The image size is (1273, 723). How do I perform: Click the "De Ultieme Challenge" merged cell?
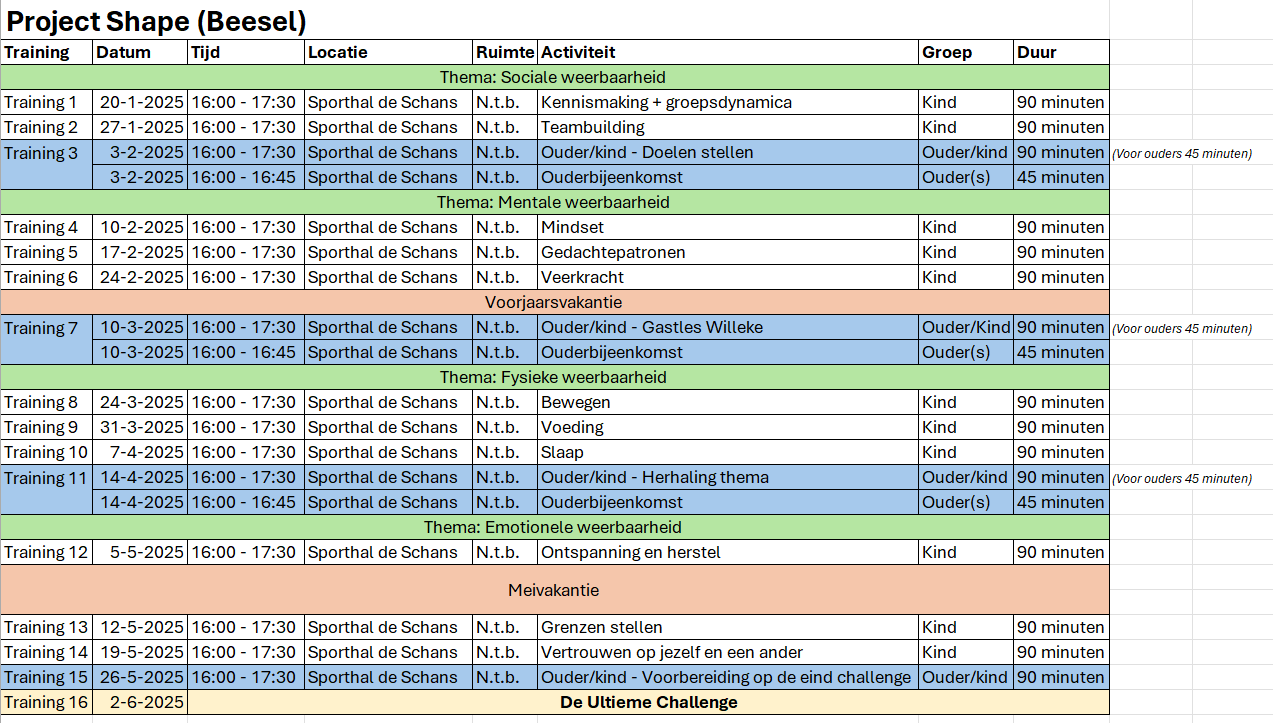point(648,702)
